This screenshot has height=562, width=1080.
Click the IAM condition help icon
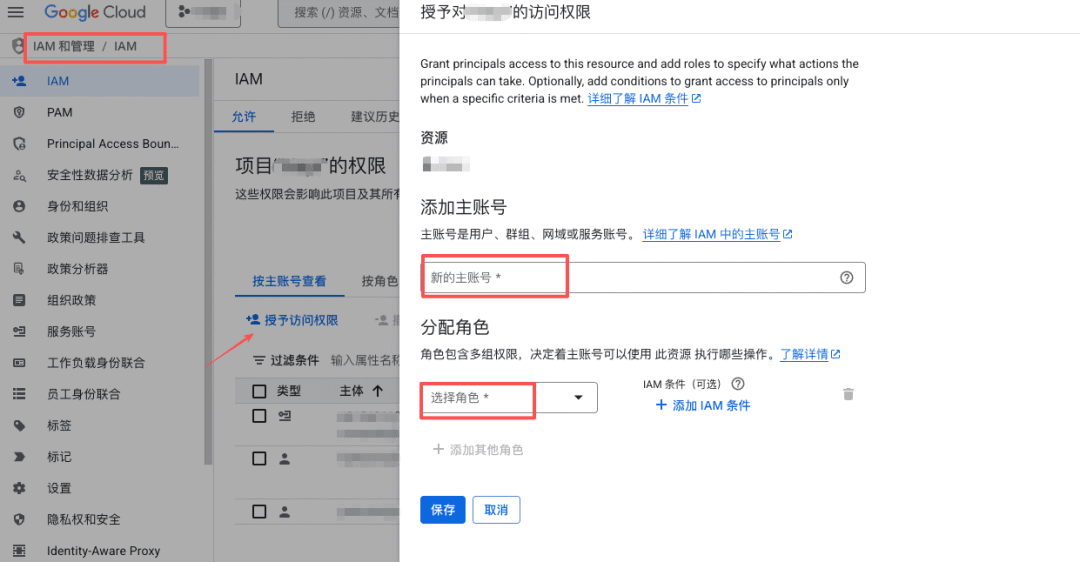(x=739, y=384)
